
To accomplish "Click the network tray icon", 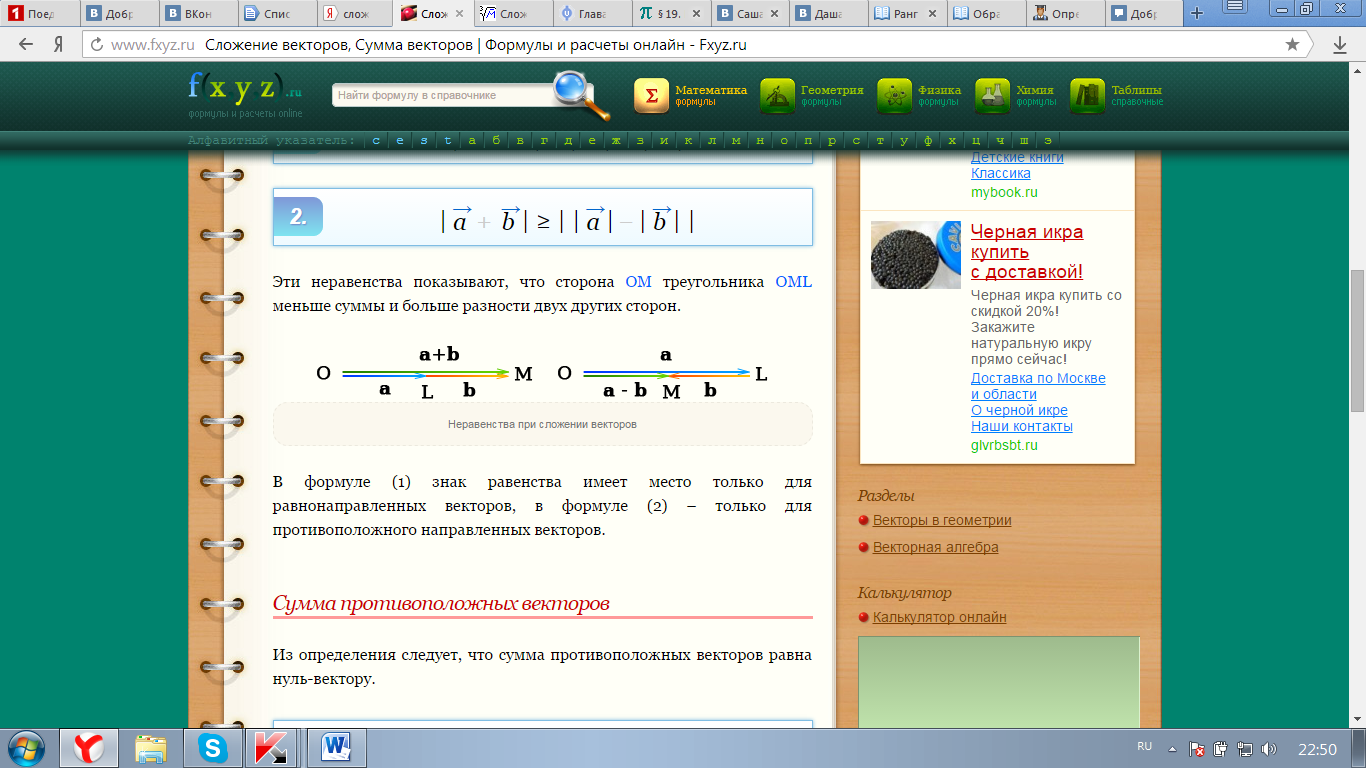I will (1245, 749).
